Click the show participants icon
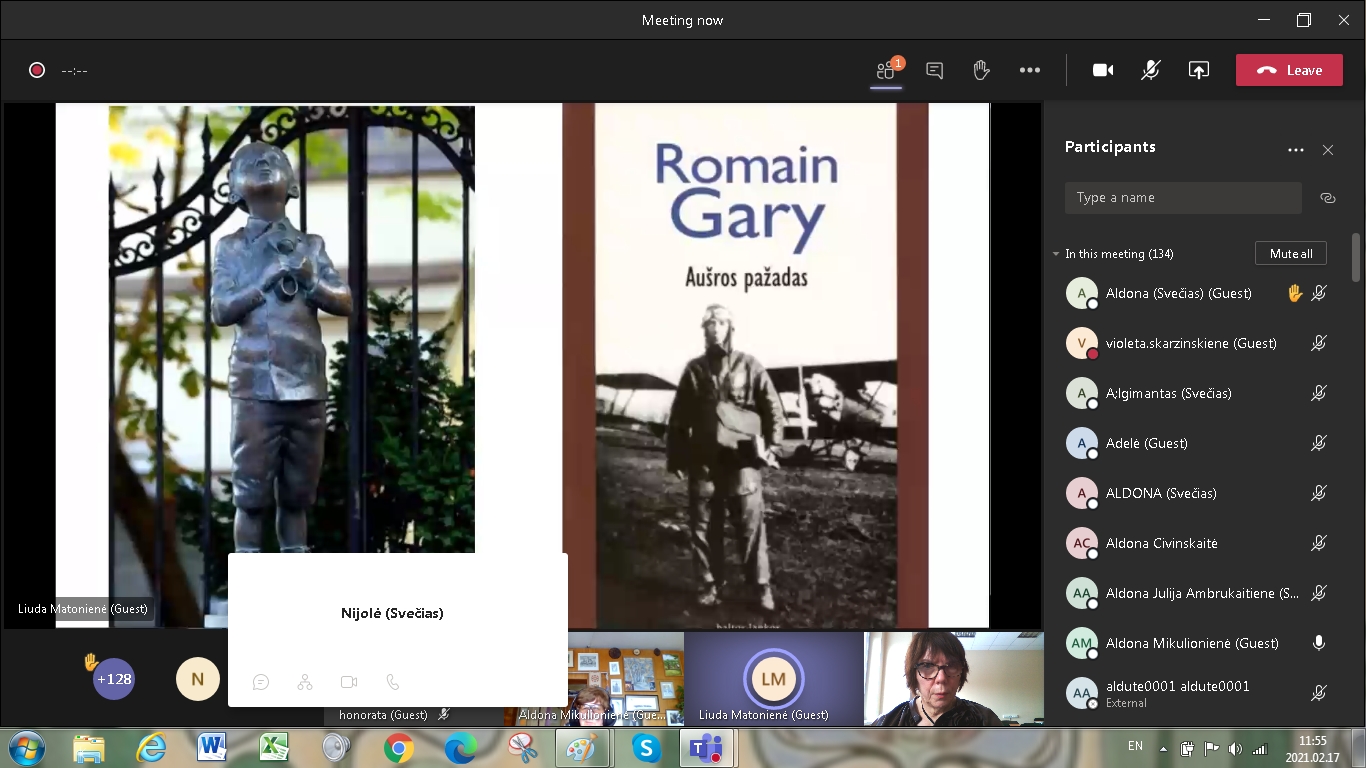The image size is (1366, 768). pos(886,70)
